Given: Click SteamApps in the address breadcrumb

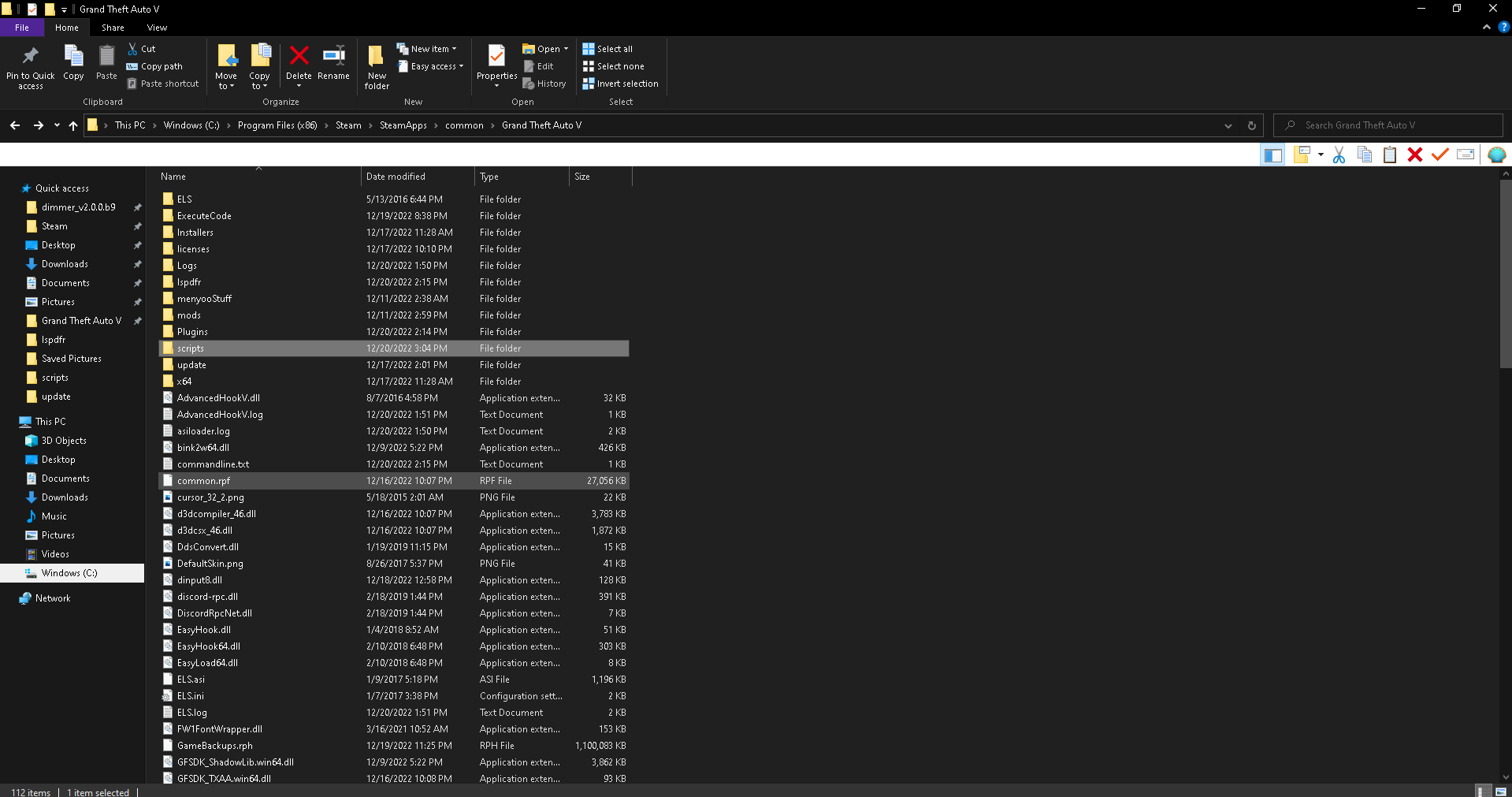Looking at the screenshot, I should pos(403,125).
